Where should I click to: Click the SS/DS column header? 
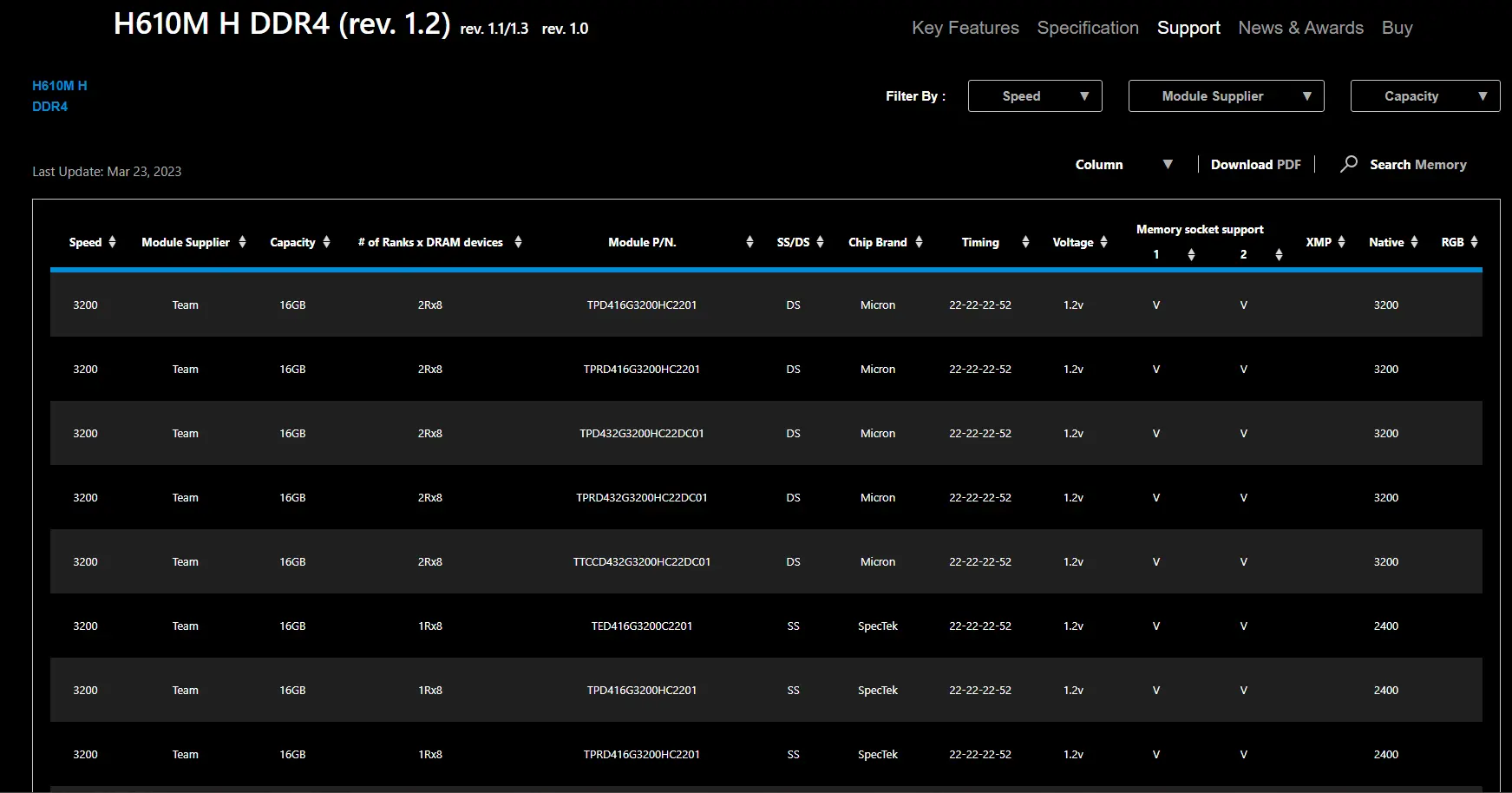click(x=793, y=242)
